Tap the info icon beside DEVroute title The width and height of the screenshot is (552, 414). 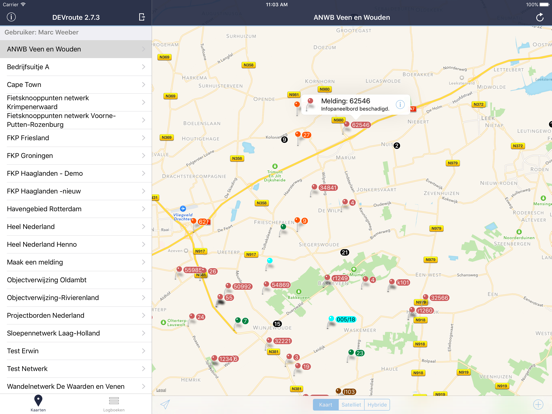pos(11,17)
